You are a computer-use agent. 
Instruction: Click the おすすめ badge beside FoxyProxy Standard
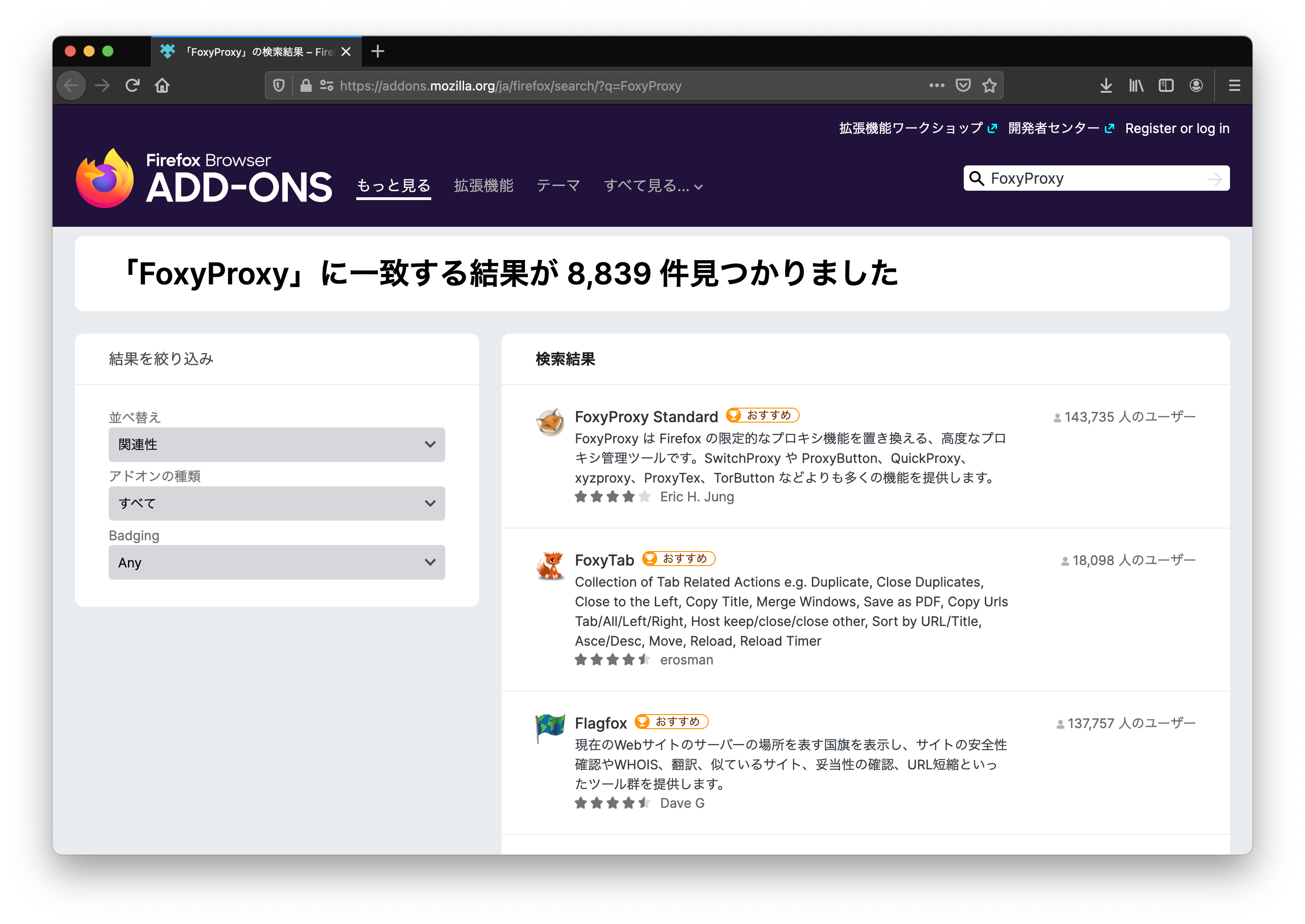763,415
